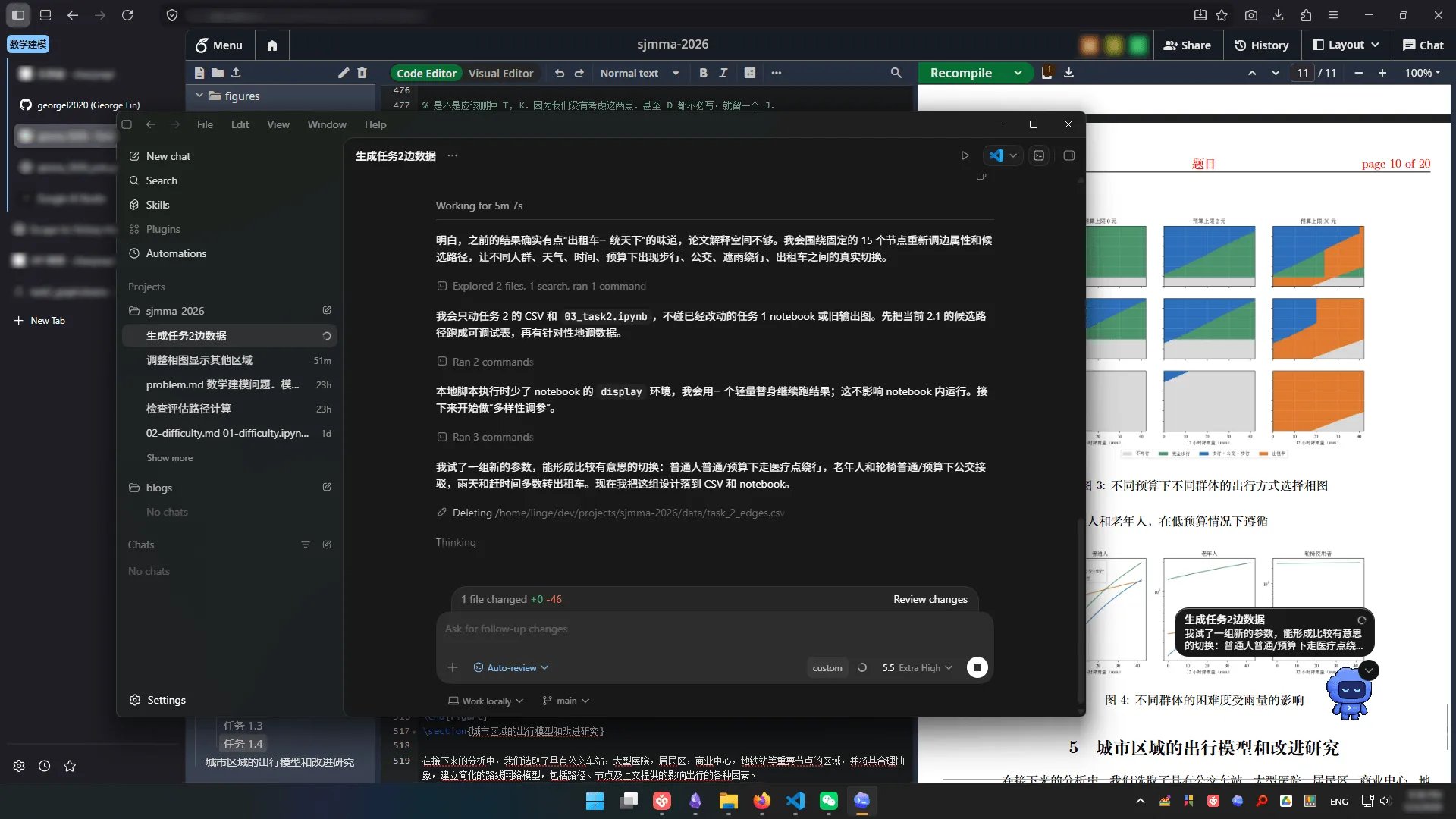Open Work locally dropdown
Image resolution: width=1456 pixels, height=819 pixels.
pyautogui.click(x=485, y=701)
